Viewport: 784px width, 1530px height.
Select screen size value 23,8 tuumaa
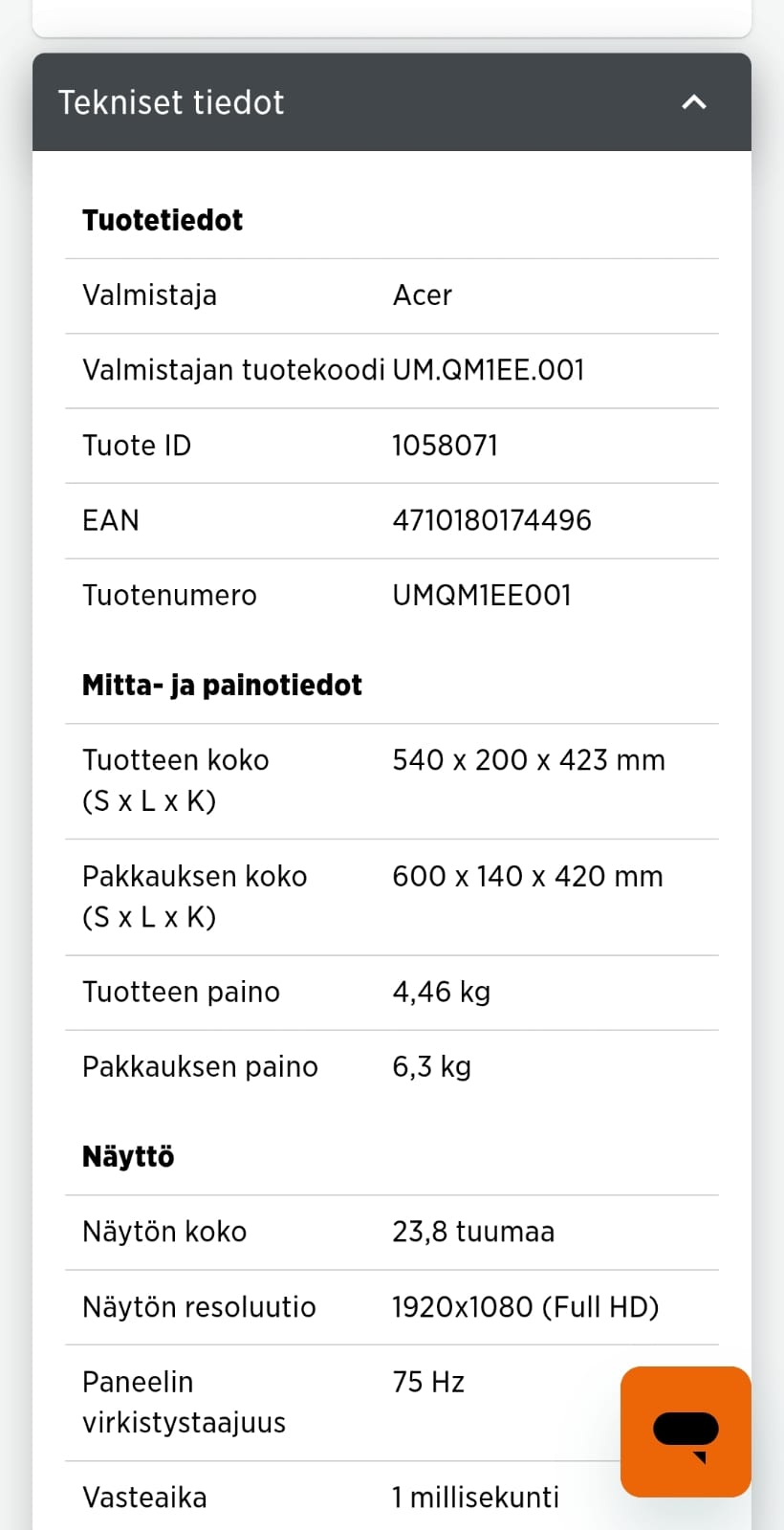(473, 1232)
